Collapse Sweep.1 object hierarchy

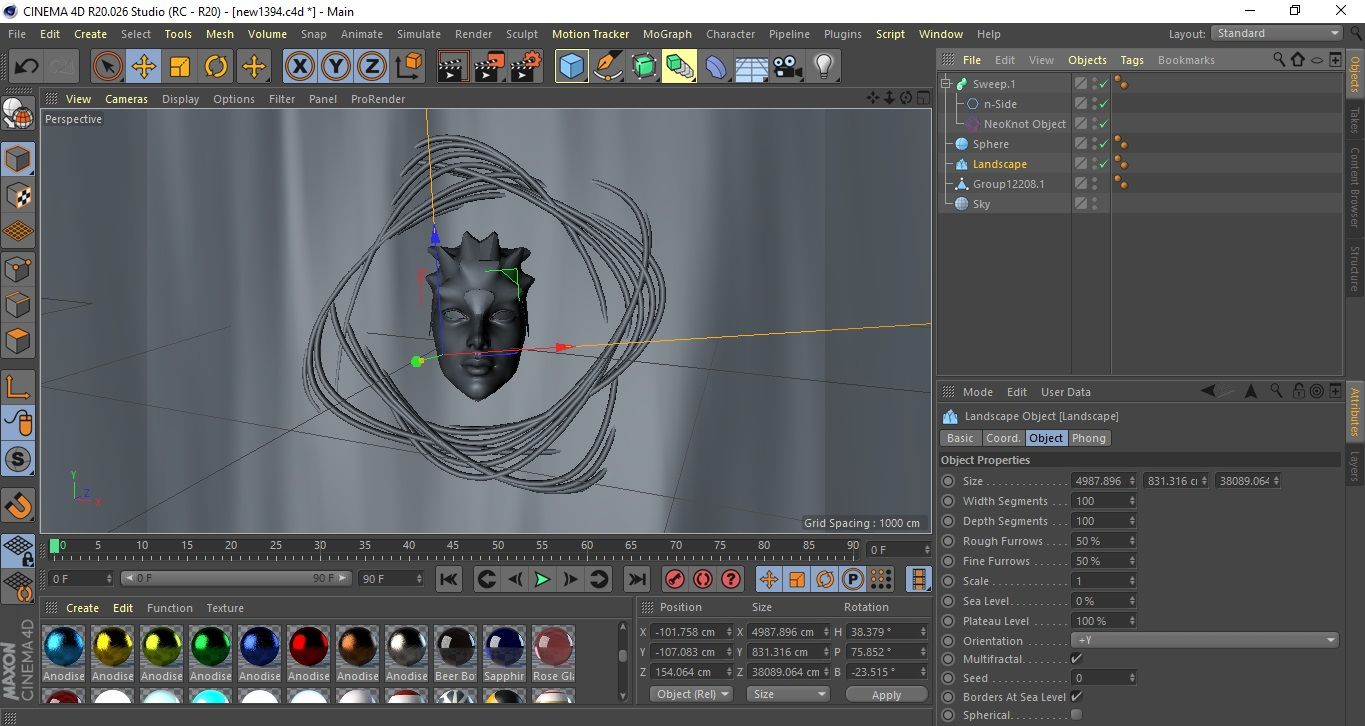(x=946, y=84)
